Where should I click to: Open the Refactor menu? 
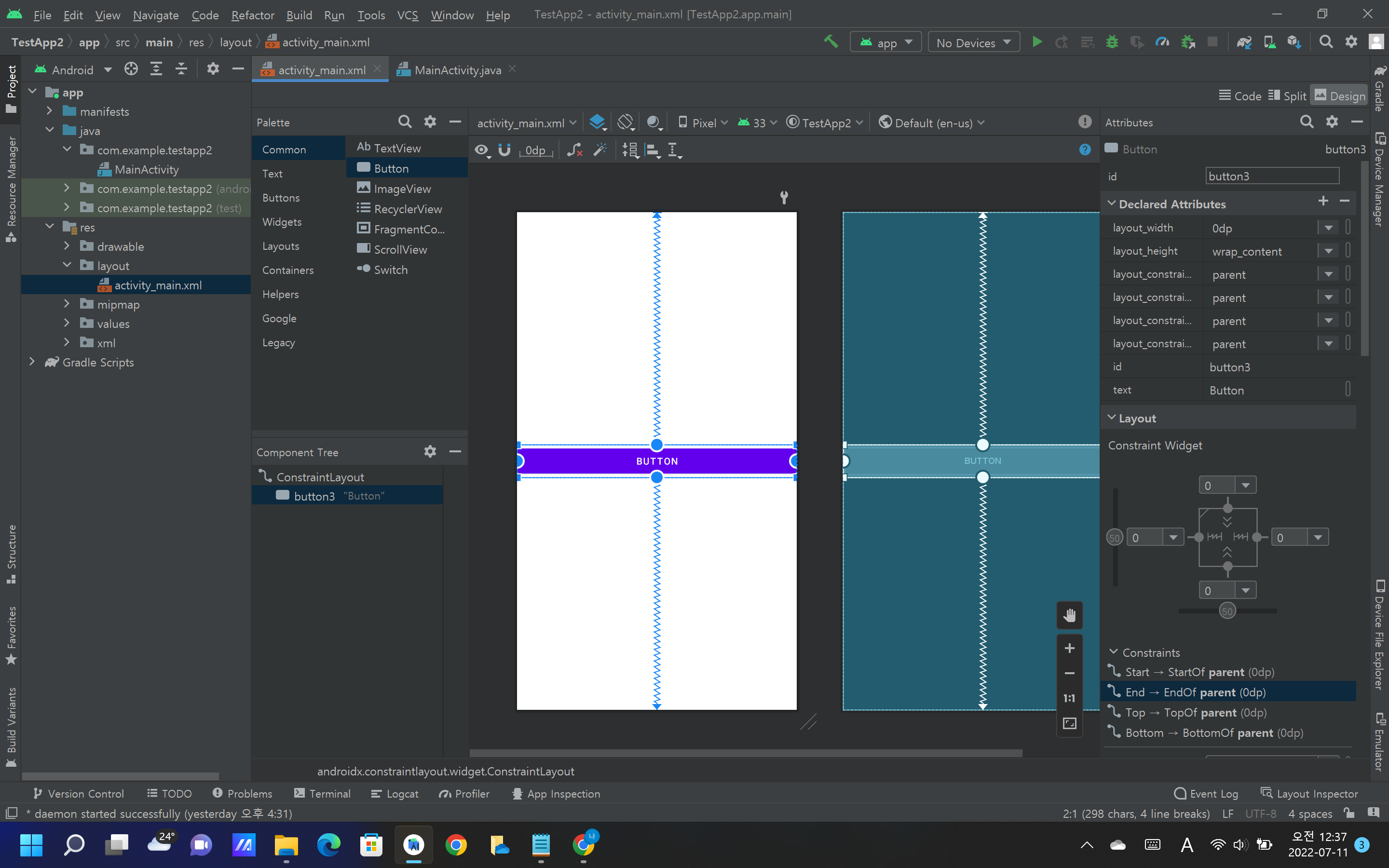tap(253, 15)
